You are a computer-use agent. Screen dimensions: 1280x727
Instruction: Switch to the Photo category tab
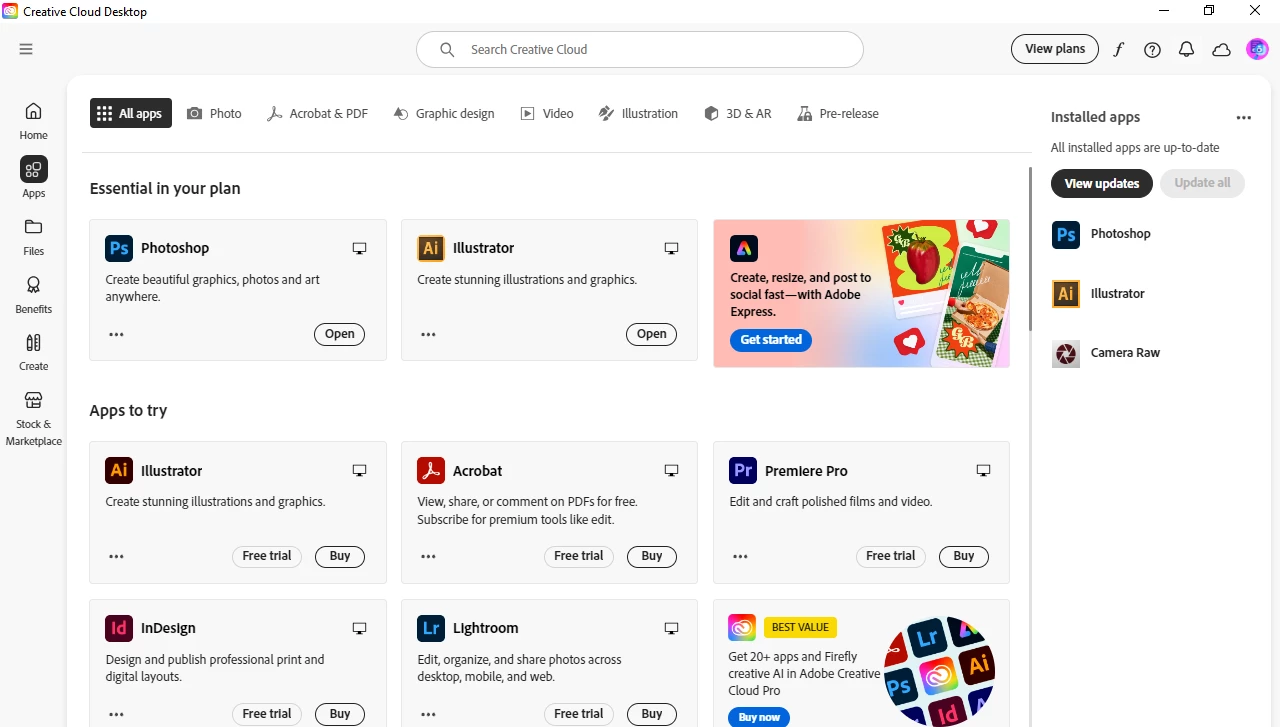[214, 113]
